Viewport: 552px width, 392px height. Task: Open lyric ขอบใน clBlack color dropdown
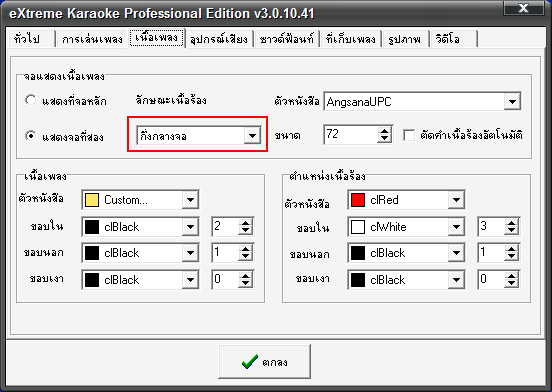[x=190, y=227]
